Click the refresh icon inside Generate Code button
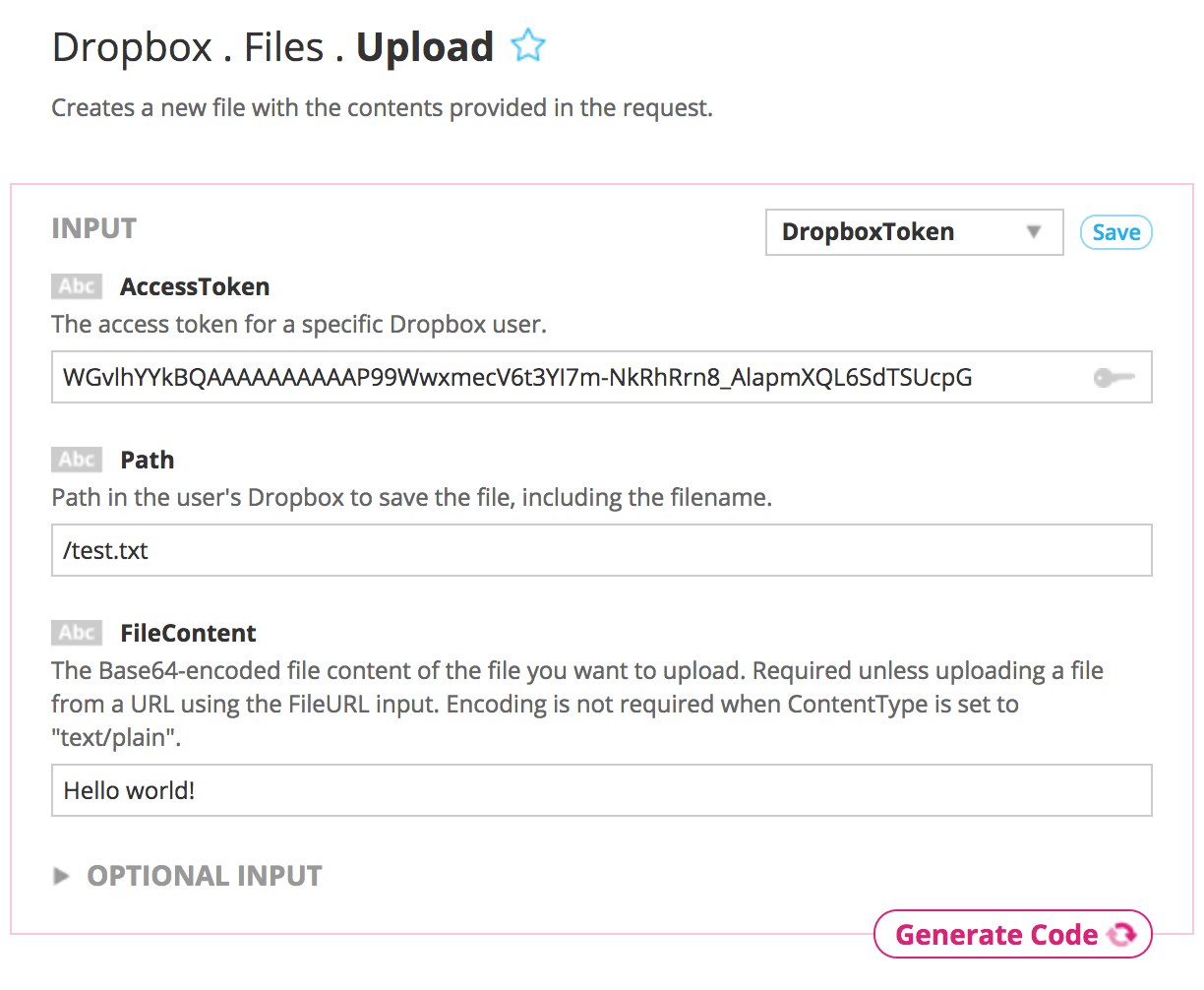The image size is (1204, 990). pyautogui.click(x=1121, y=933)
